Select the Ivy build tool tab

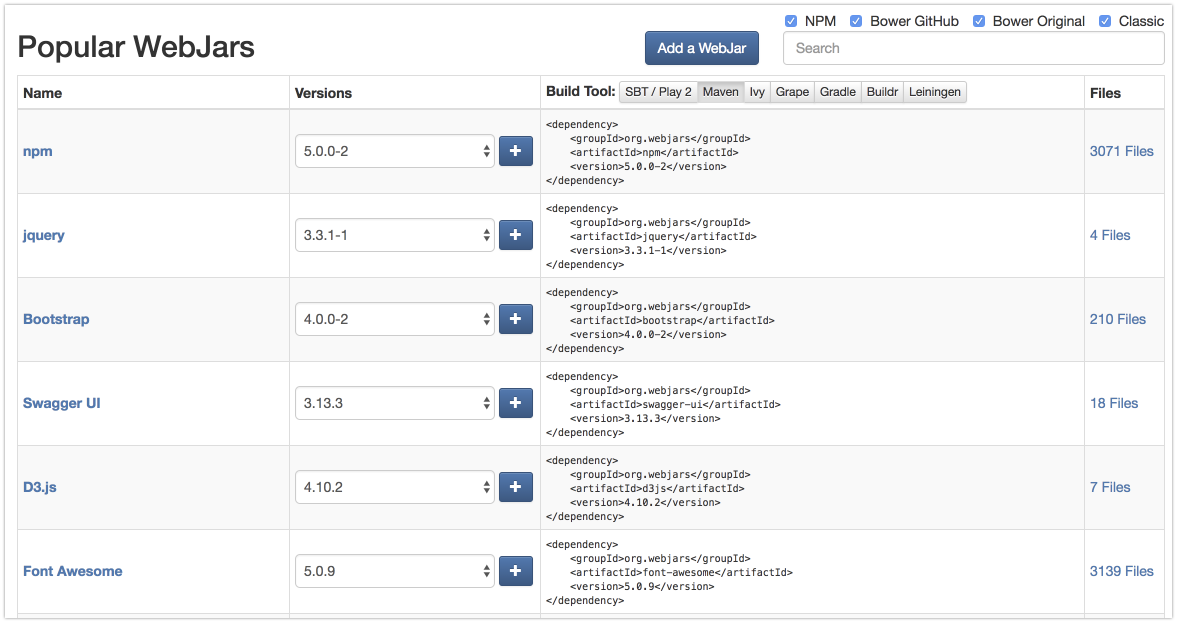click(757, 92)
